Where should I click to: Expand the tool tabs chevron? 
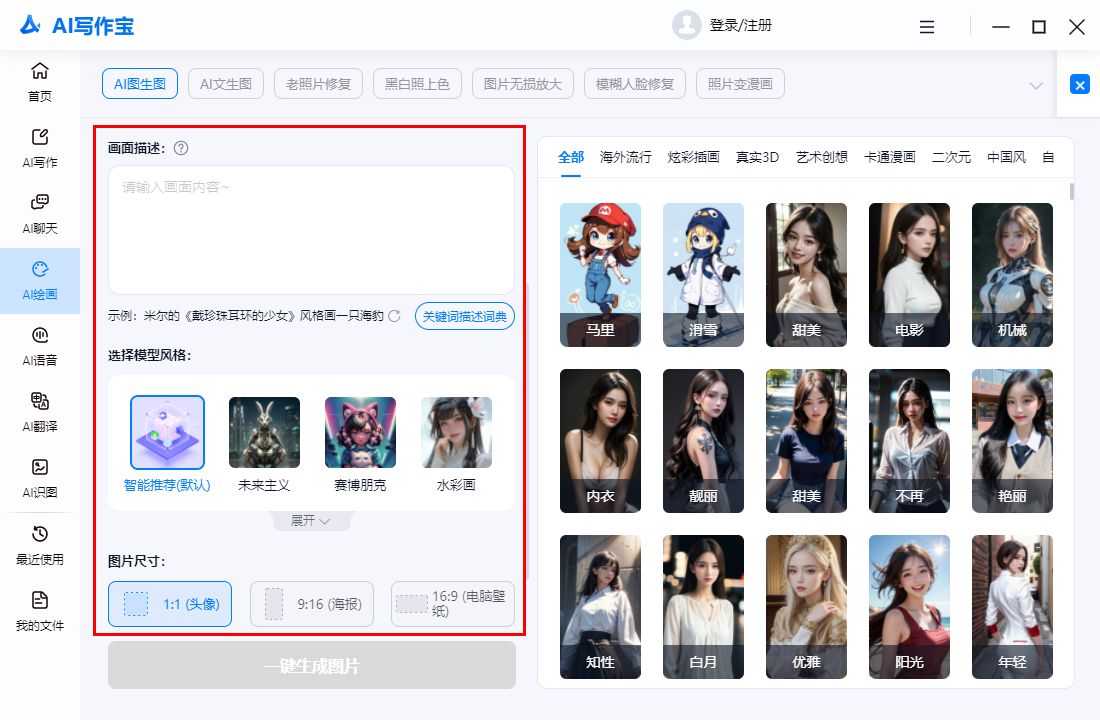tap(1035, 86)
